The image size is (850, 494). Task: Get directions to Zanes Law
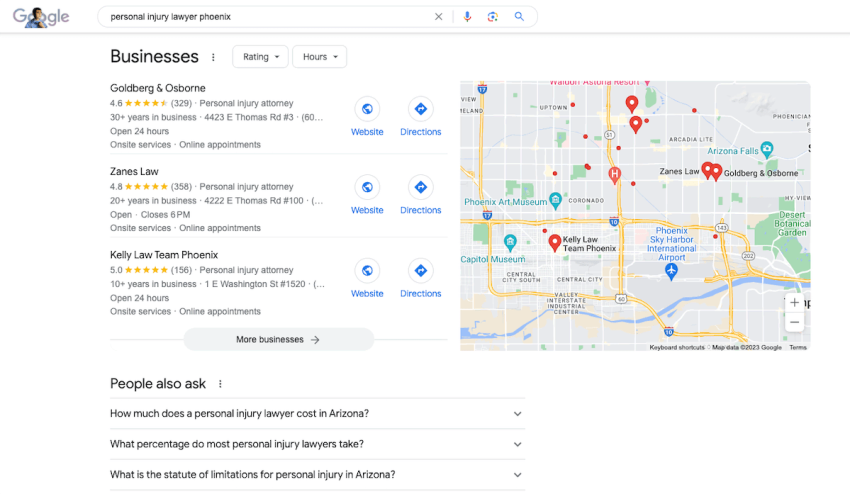pyautogui.click(x=420, y=187)
